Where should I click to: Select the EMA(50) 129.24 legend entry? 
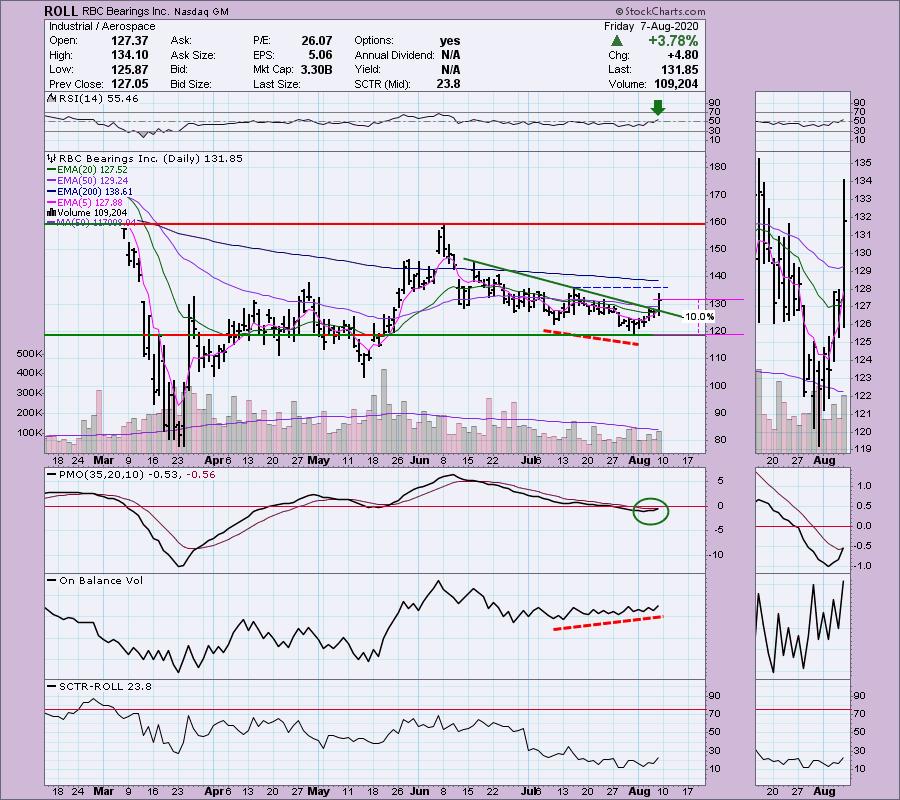[86, 182]
